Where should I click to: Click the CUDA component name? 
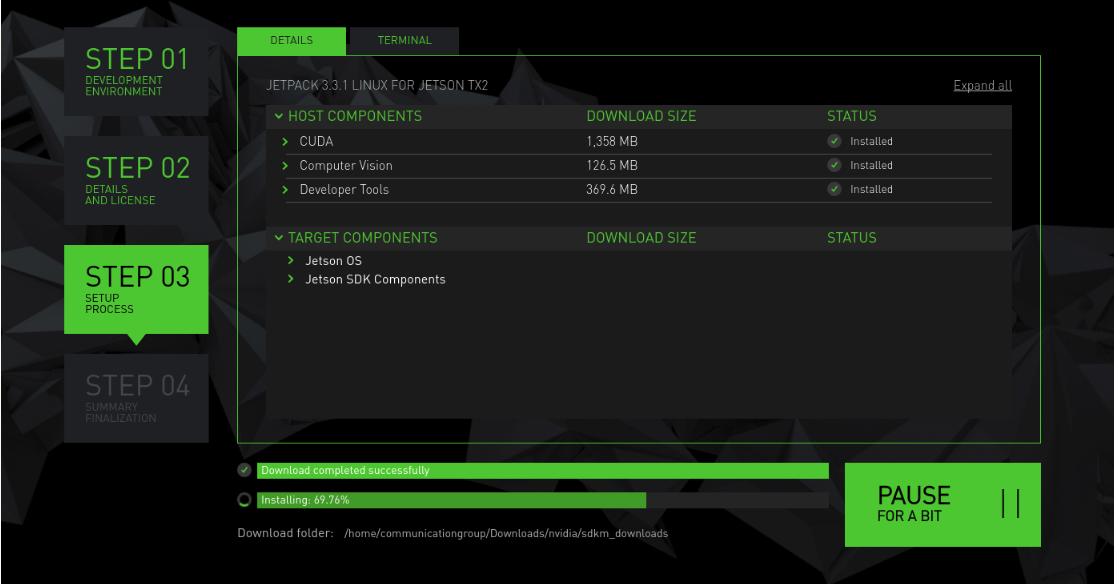pos(316,141)
